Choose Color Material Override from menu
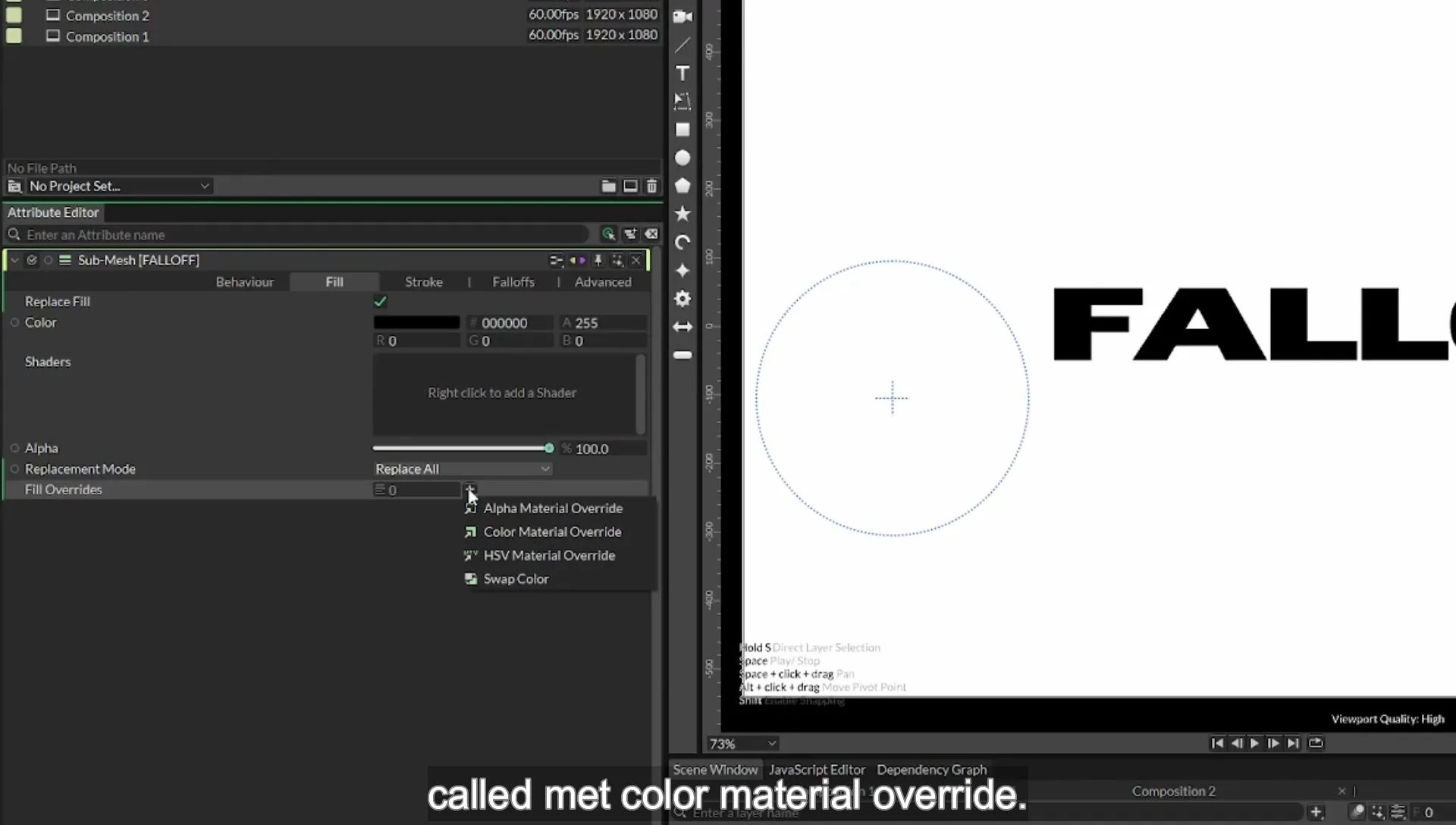The image size is (1456, 825). (x=552, y=532)
